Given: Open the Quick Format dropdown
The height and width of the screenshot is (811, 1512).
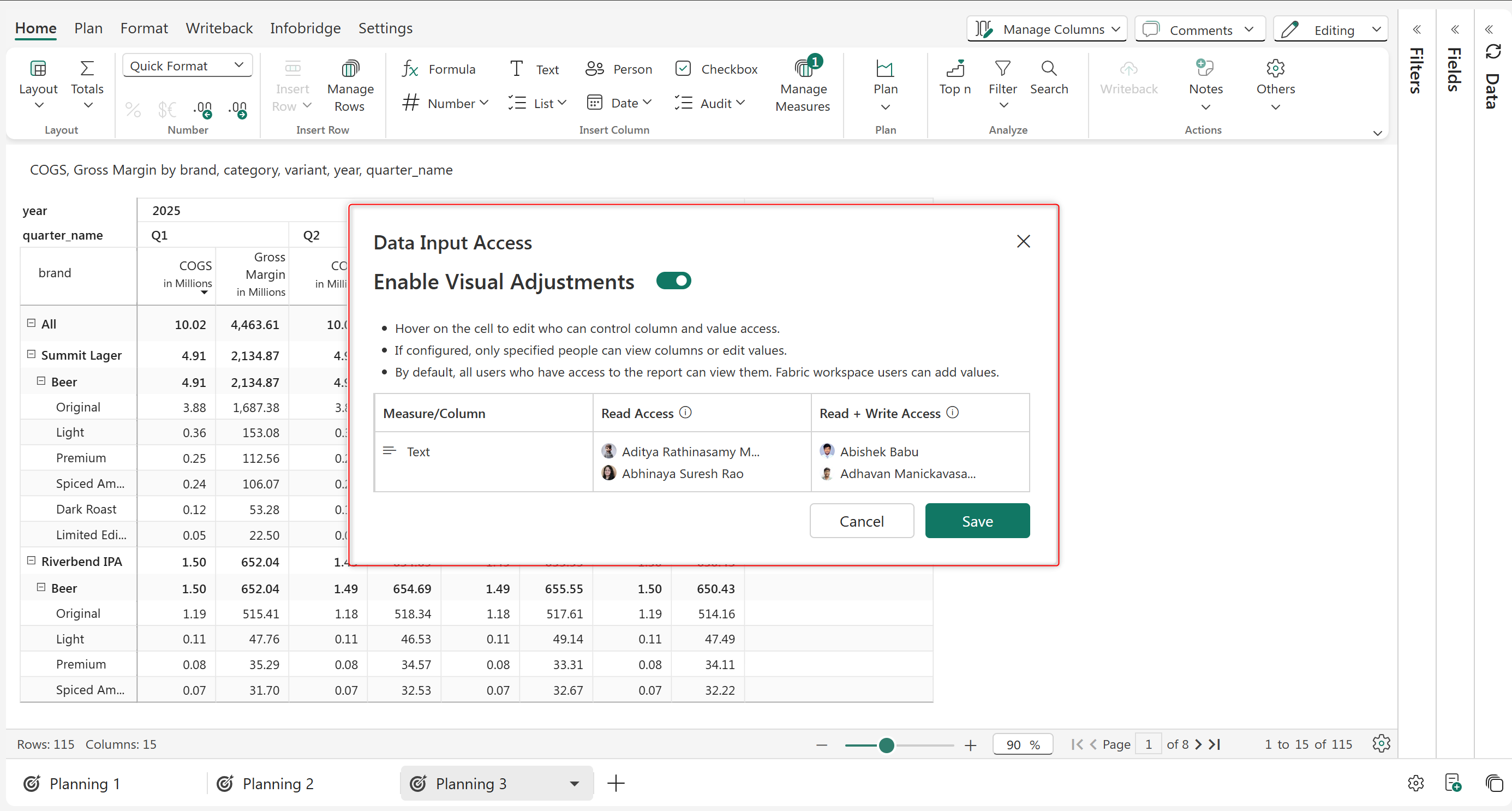Looking at the screenshot, I should point(187,66).
